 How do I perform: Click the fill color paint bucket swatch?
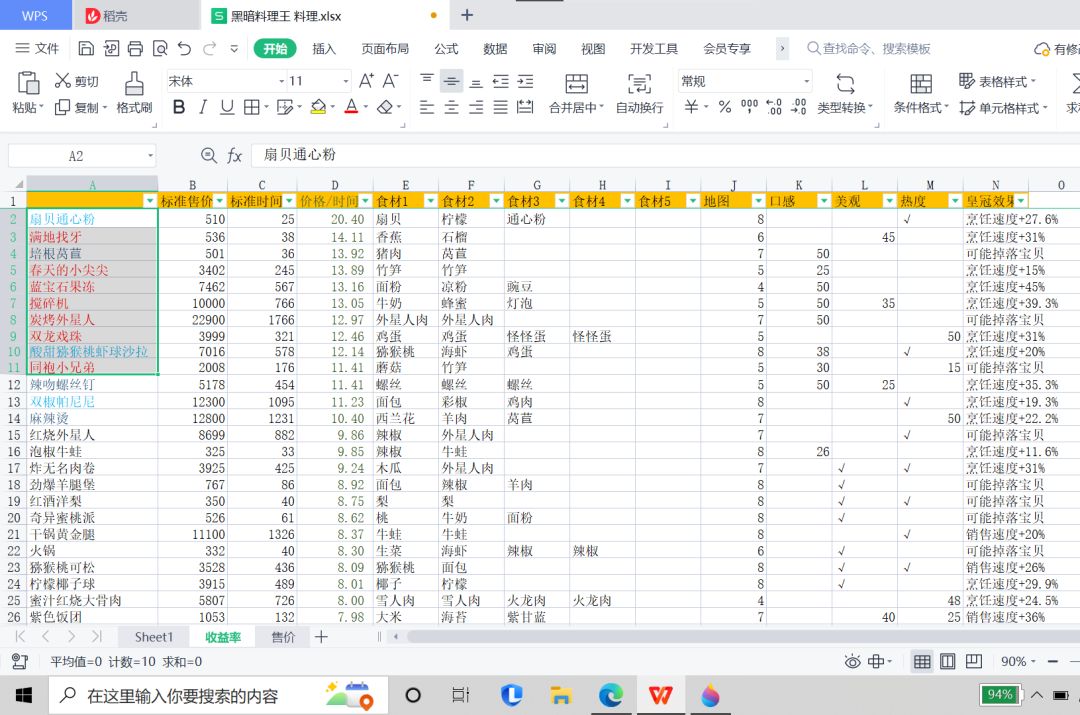[x=318, y=107]
